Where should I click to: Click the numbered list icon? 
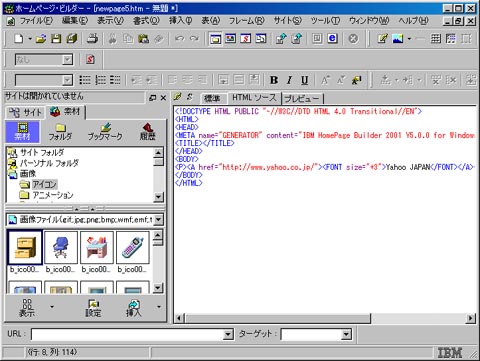pos(100,80)
